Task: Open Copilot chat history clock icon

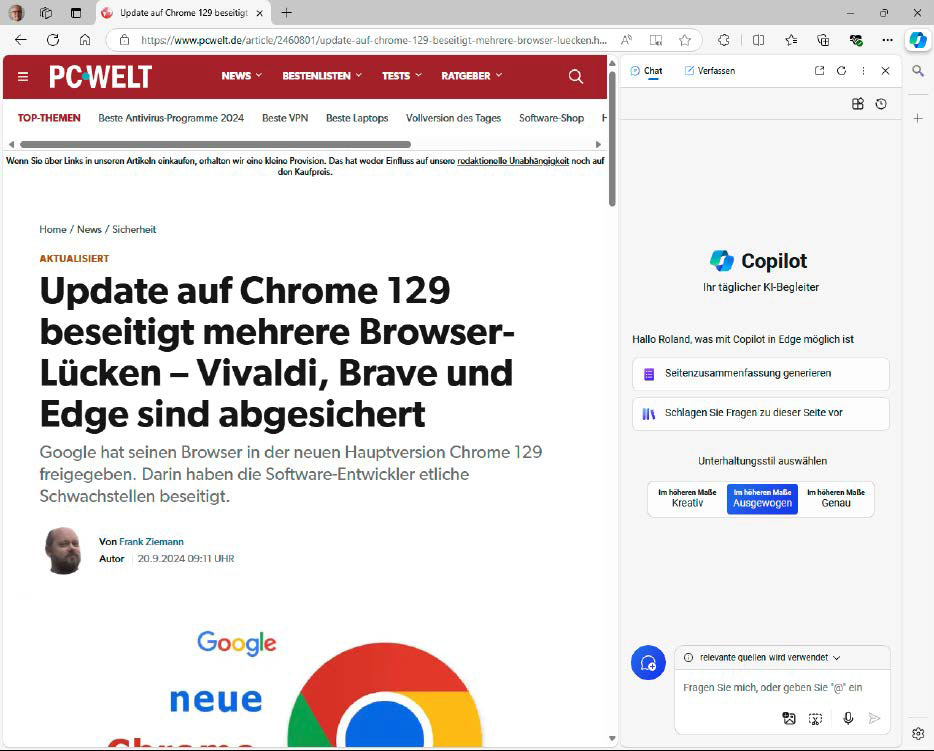Action: pyautogui.click(x=881, y=104)
